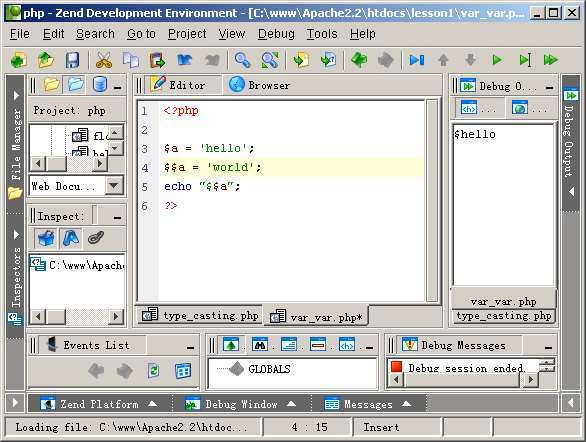The height and width of the screenshot is (442, 586).
Task: Expand the Debug Window bottom panel
Action: (241, 404)
